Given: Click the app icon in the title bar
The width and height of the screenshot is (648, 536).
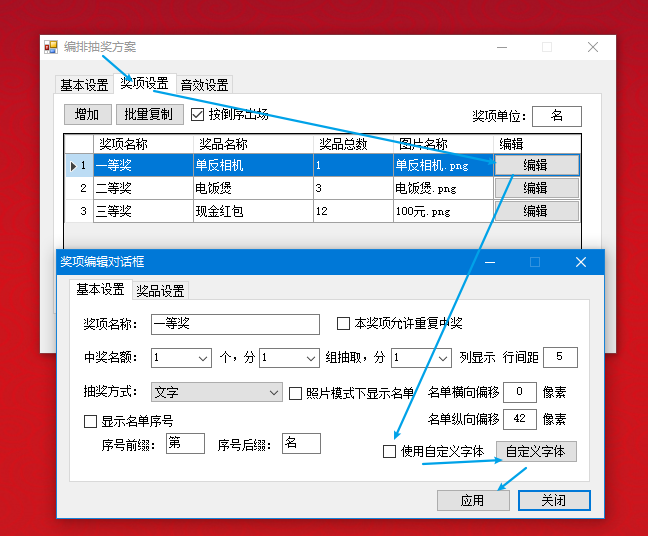Looking at the screenshot, I should click(x=51, y=47).
